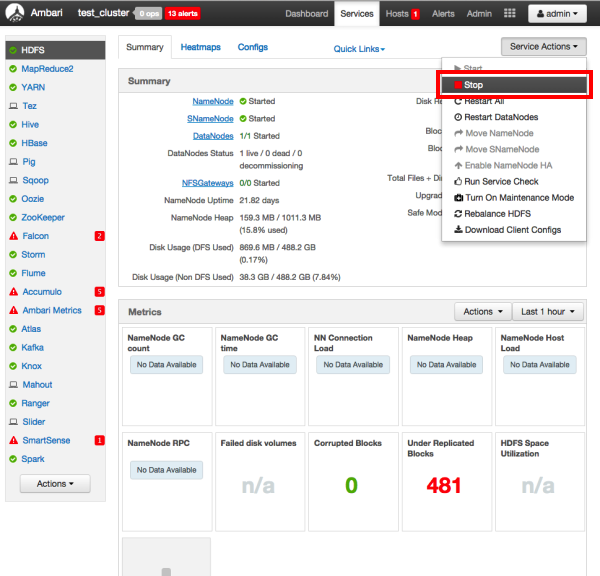Viewport: 600px width, 576px height.
Task: Select YARN in the services list
Action: point(33,87)
